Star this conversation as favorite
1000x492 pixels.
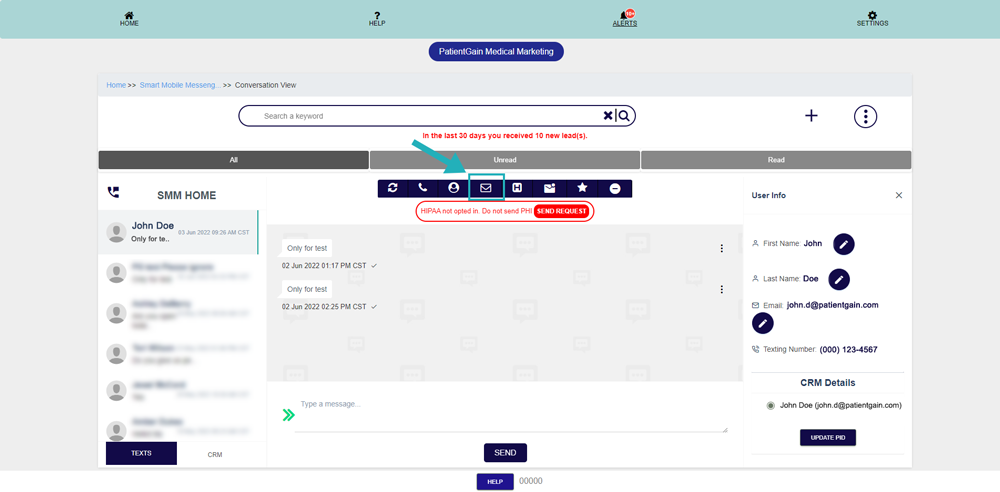(x=582, y=188)
